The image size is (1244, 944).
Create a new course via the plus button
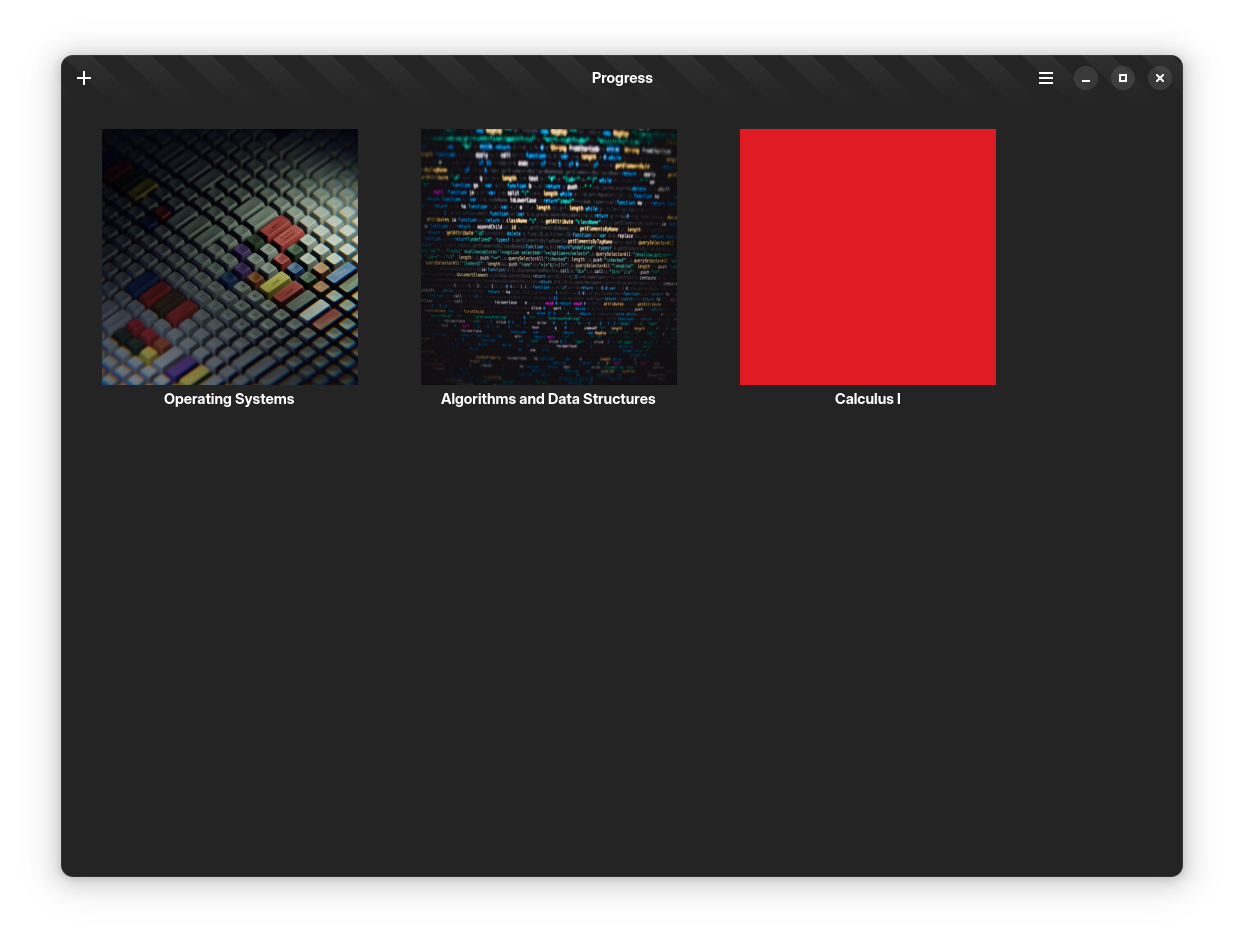coord(84,78)
